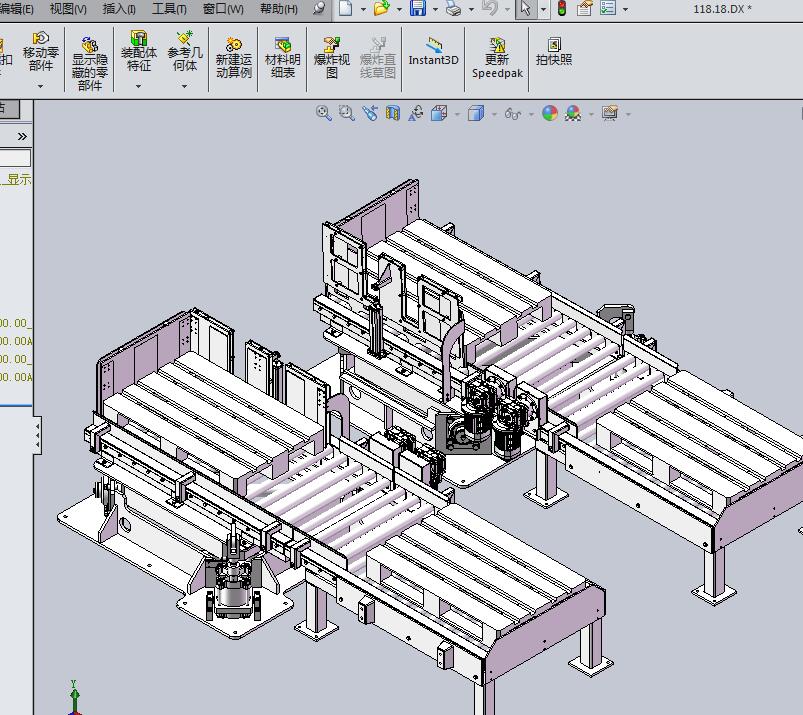
Task: Click the Display Style cube icon
Action: click(476, 113)
